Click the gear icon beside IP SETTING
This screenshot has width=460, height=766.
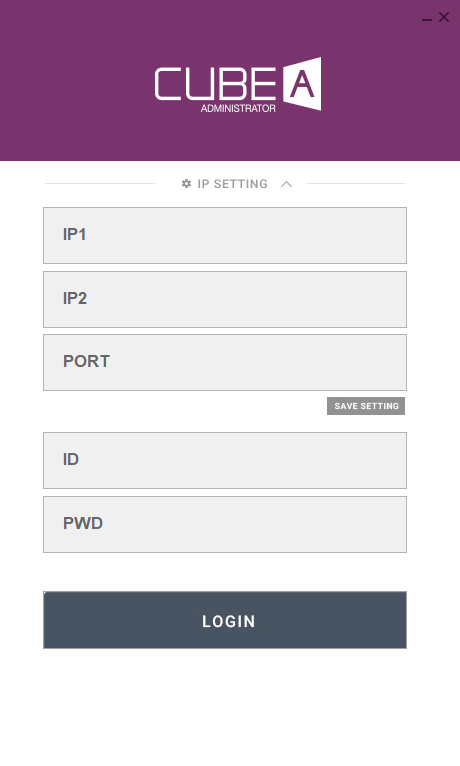point(186,184)
